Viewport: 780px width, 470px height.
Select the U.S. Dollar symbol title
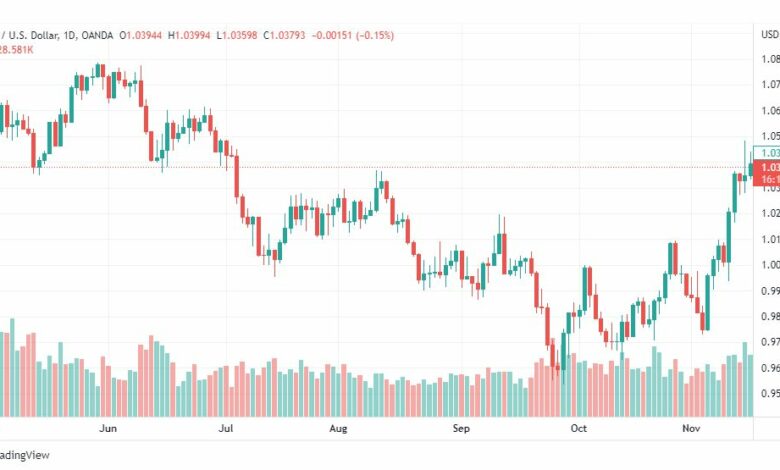pos(29,35)
